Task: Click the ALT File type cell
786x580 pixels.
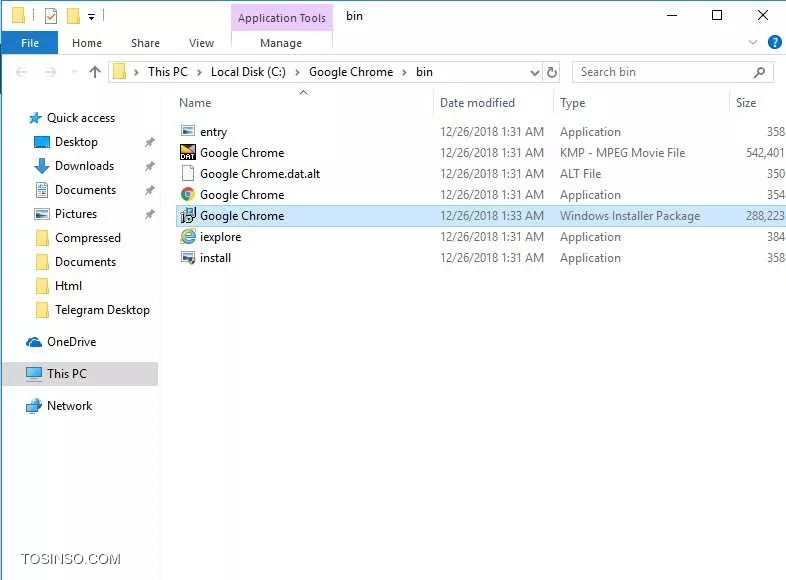Action: click(580, 174)
